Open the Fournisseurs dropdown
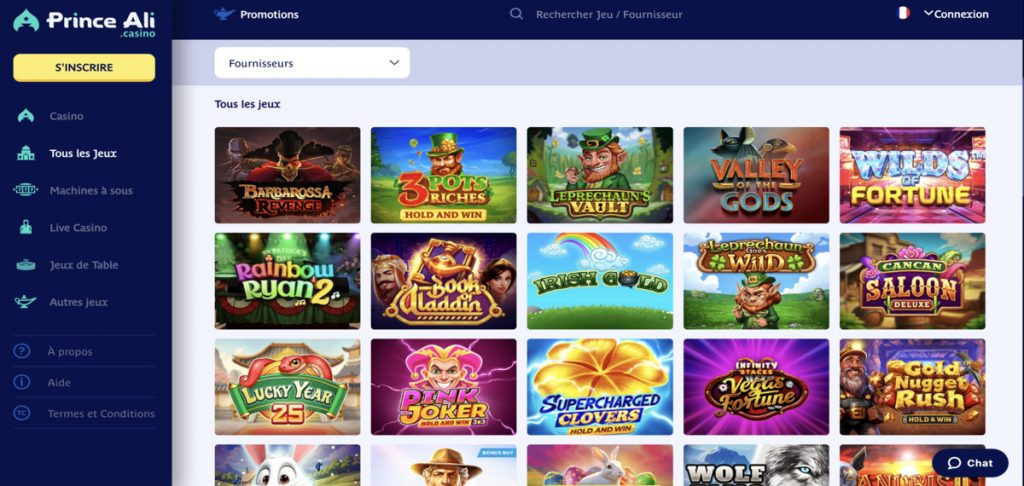This screenshot has width=1024, height=486. tap(312, 63)
